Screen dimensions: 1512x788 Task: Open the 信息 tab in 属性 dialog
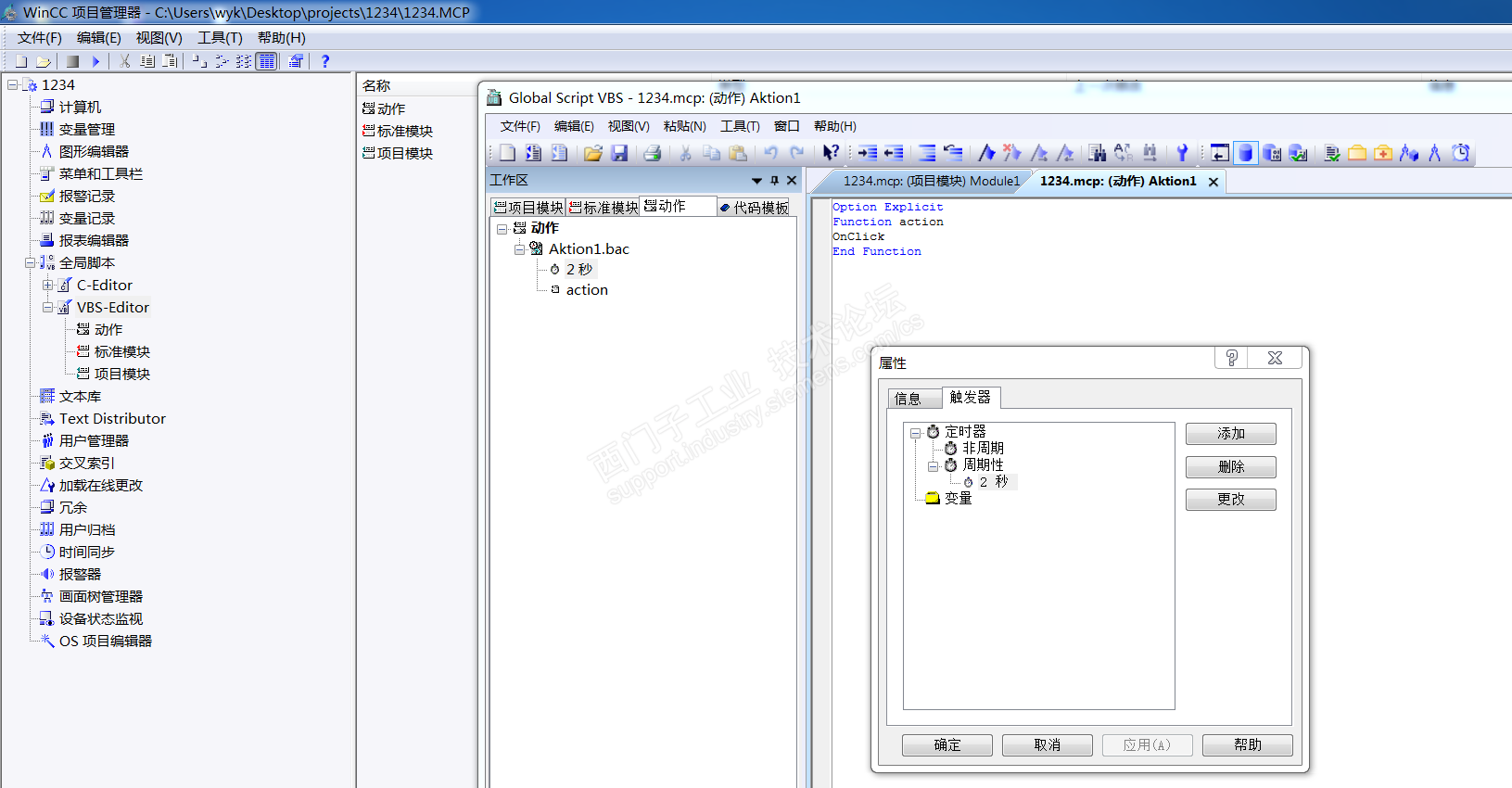click(x=914, y=399)
